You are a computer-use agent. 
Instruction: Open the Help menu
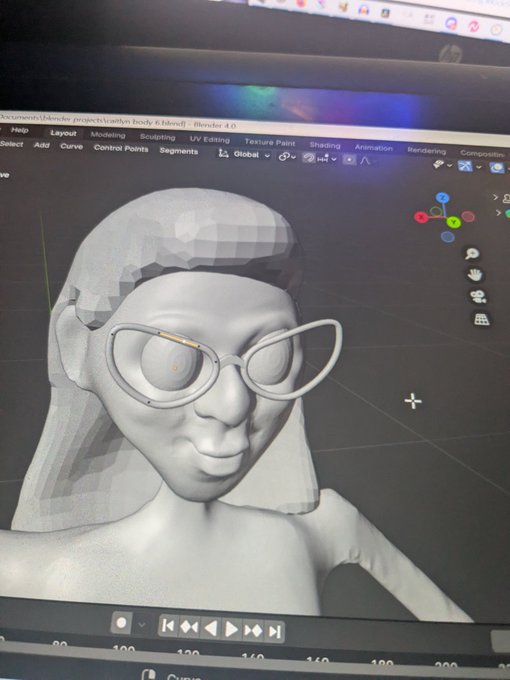tap(20, 130)
